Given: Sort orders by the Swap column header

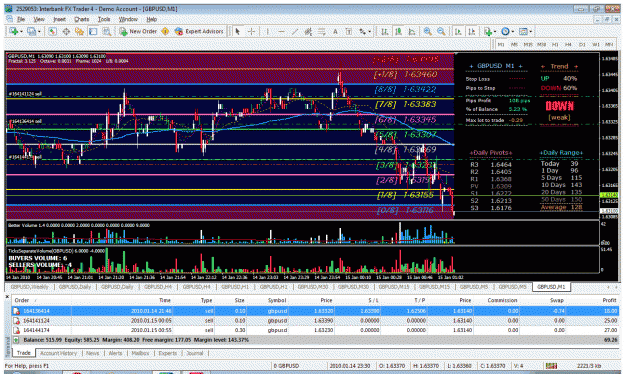Looking at the screenshot, I should pos(557,300).
